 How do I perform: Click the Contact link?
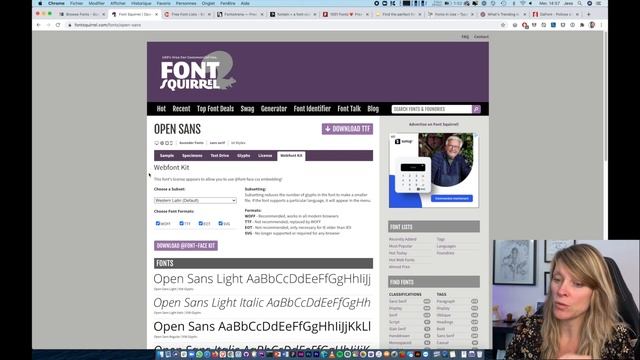pos(481,37)
